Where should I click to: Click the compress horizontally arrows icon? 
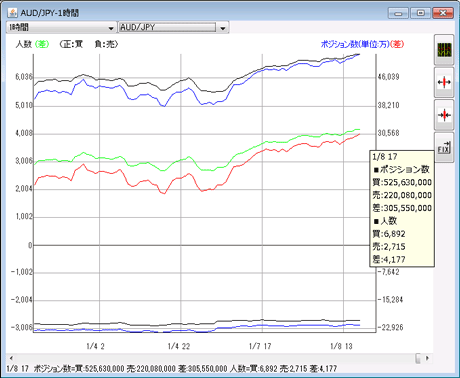(444, 115)
